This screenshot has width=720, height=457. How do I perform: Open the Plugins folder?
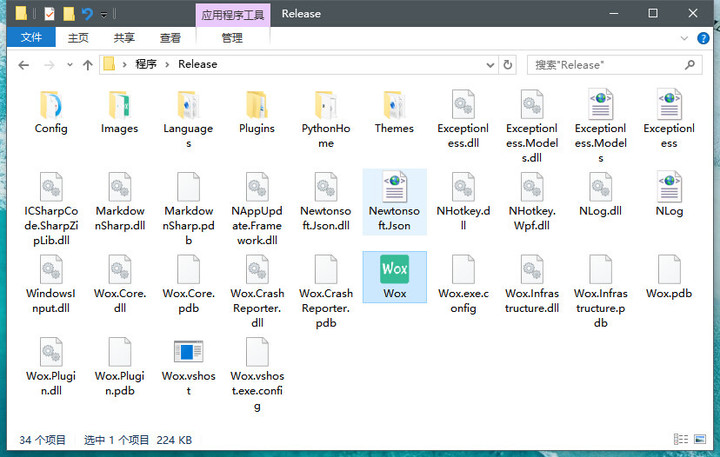pyautogui.click(x=257, y=113)
